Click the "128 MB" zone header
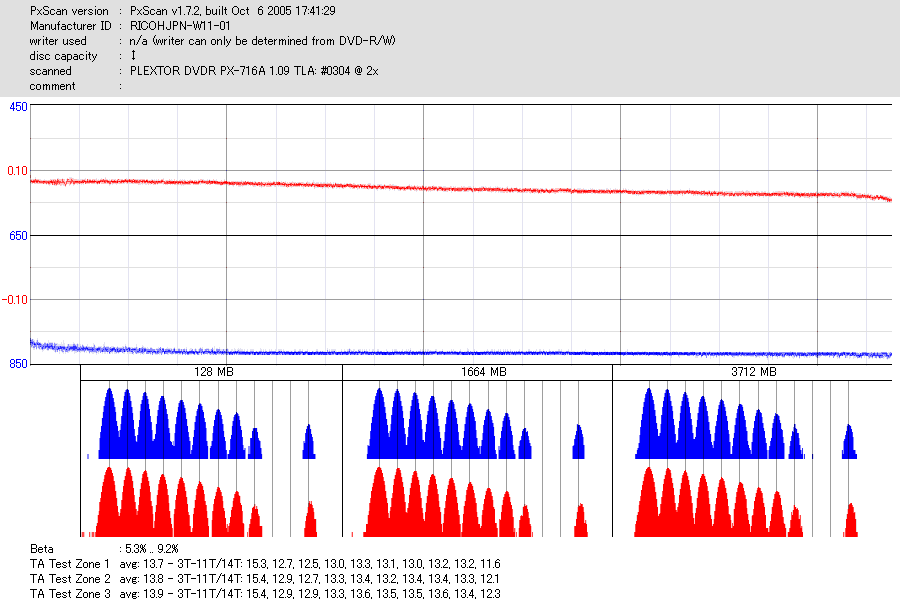Viewport: 900px width, 606px height. [x=214, y=372]
